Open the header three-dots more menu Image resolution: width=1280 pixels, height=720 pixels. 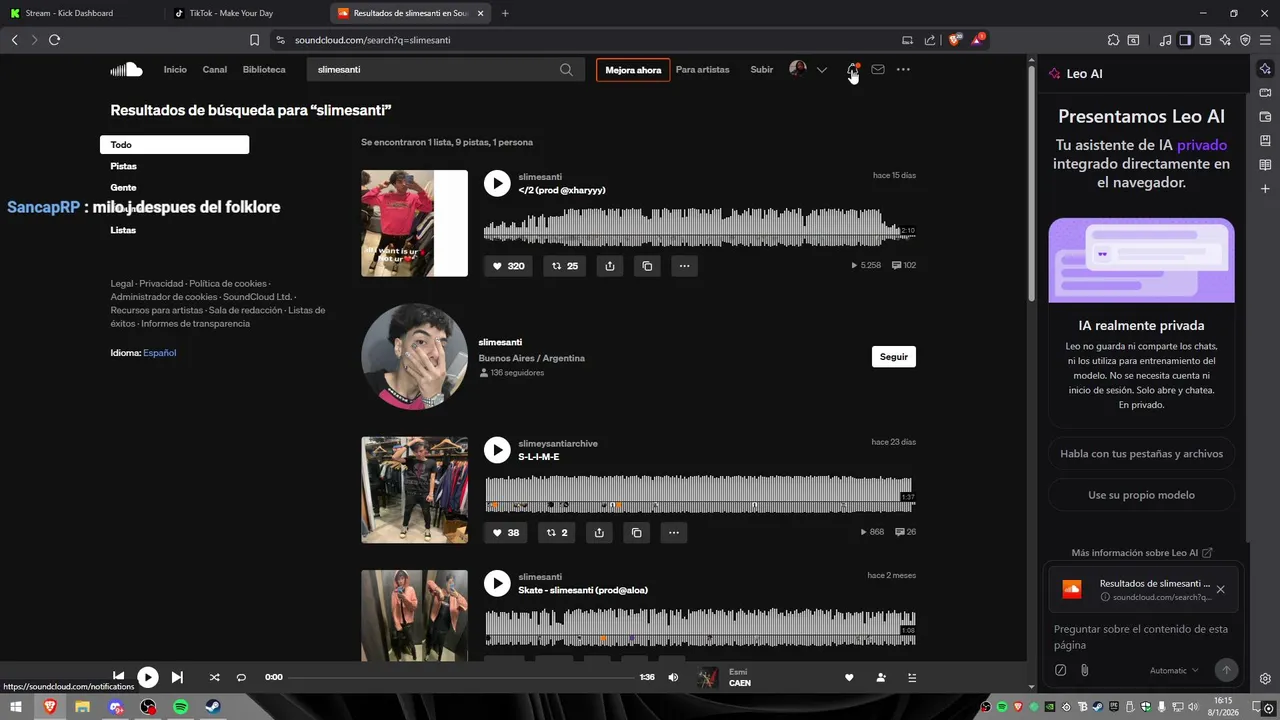coord(903,70)
